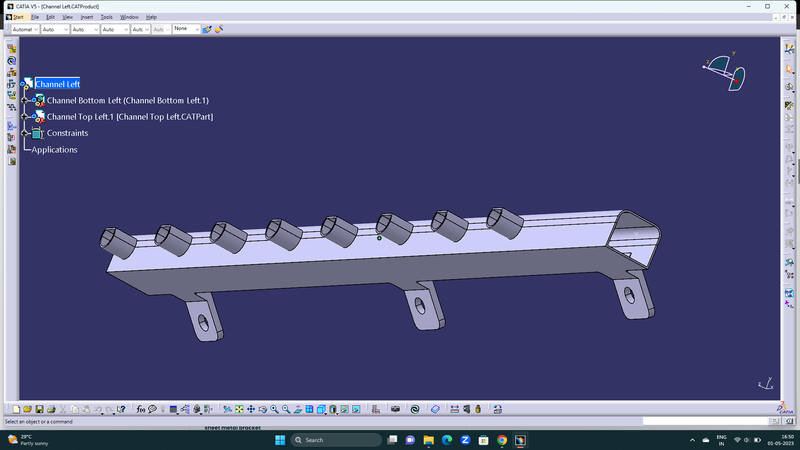Open the Tools menu
Screen dimensions: 800x450
point(106,17)
